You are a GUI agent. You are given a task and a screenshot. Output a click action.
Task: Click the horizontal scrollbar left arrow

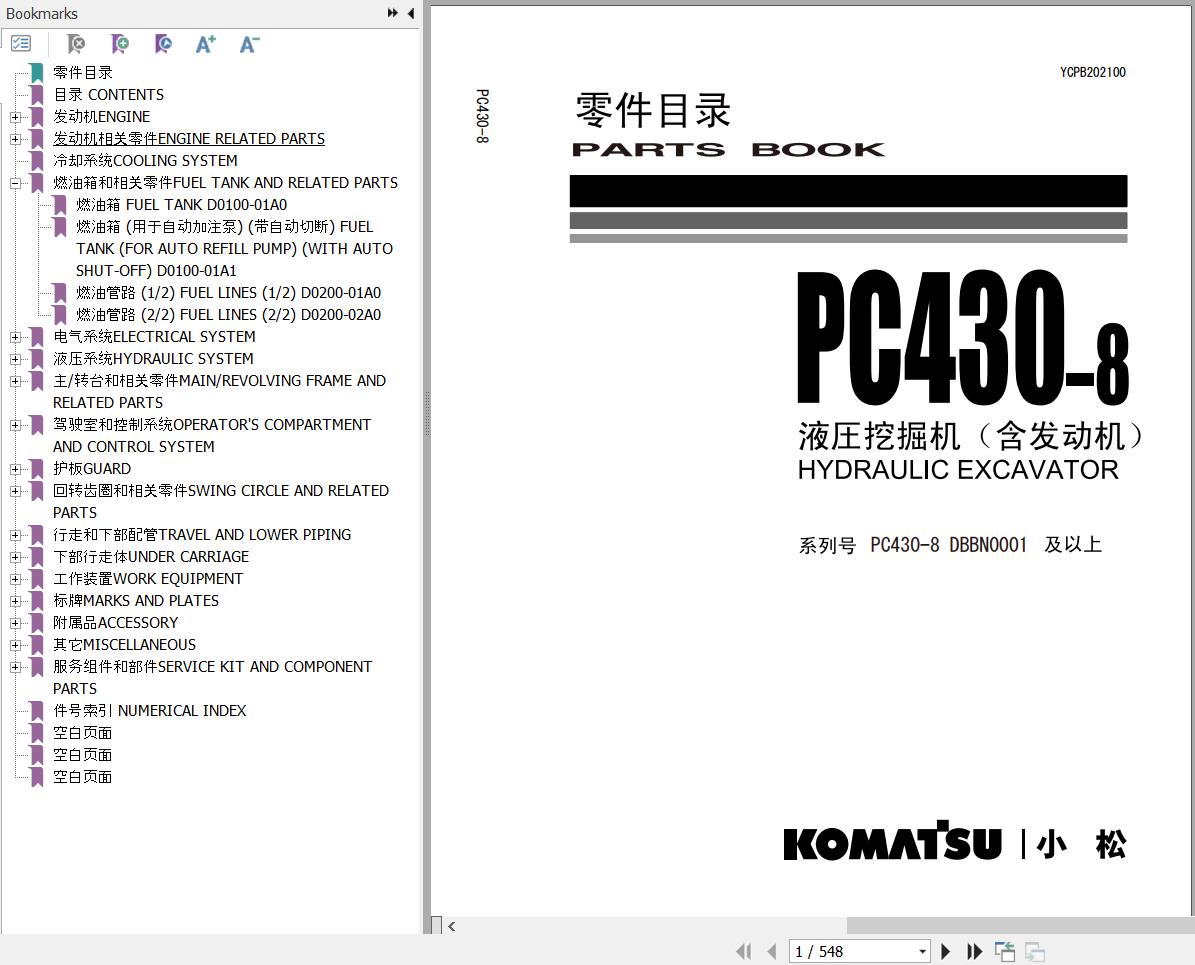[x=452, y=926]
